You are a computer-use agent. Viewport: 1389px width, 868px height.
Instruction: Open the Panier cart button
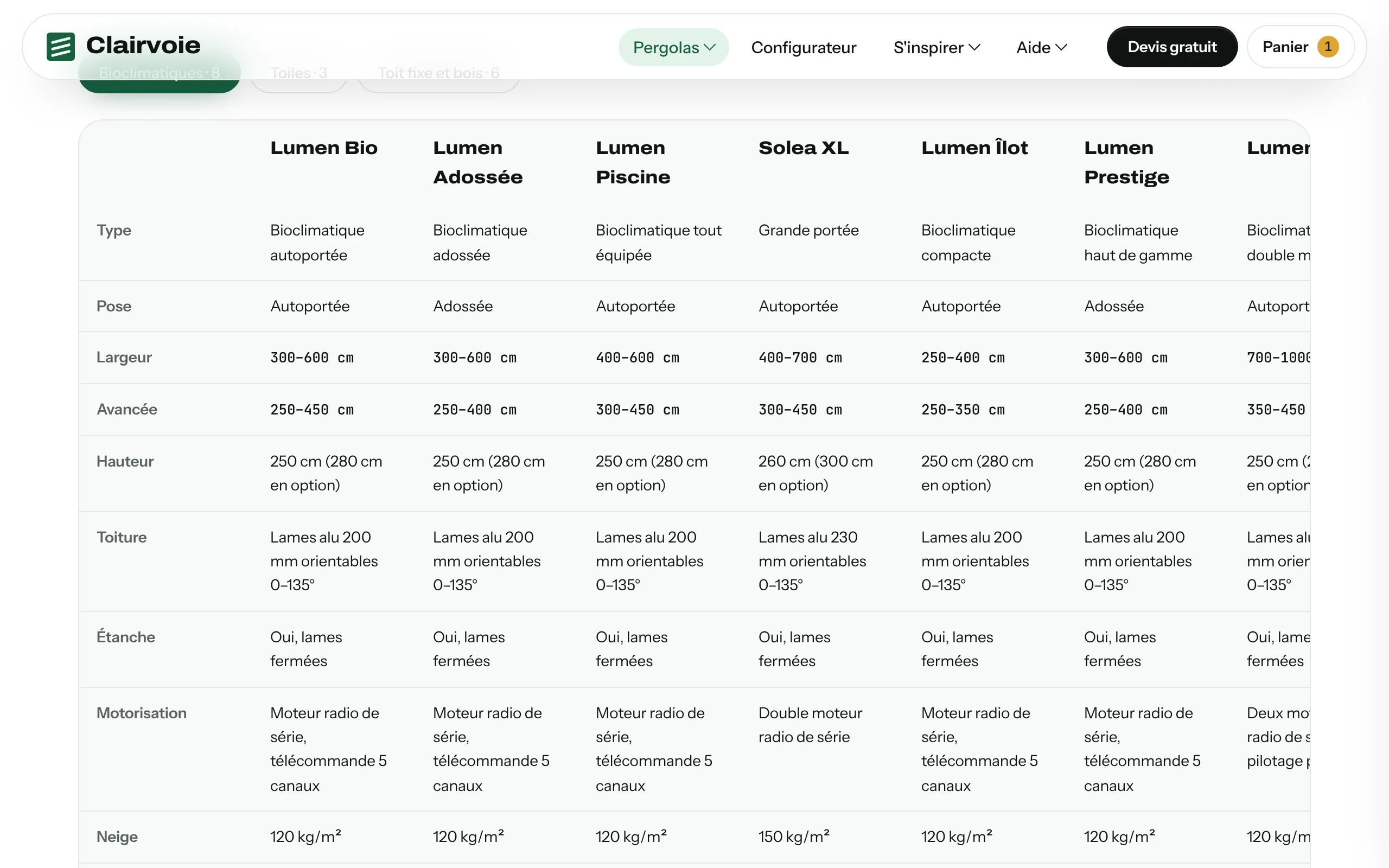(1300, 47)
